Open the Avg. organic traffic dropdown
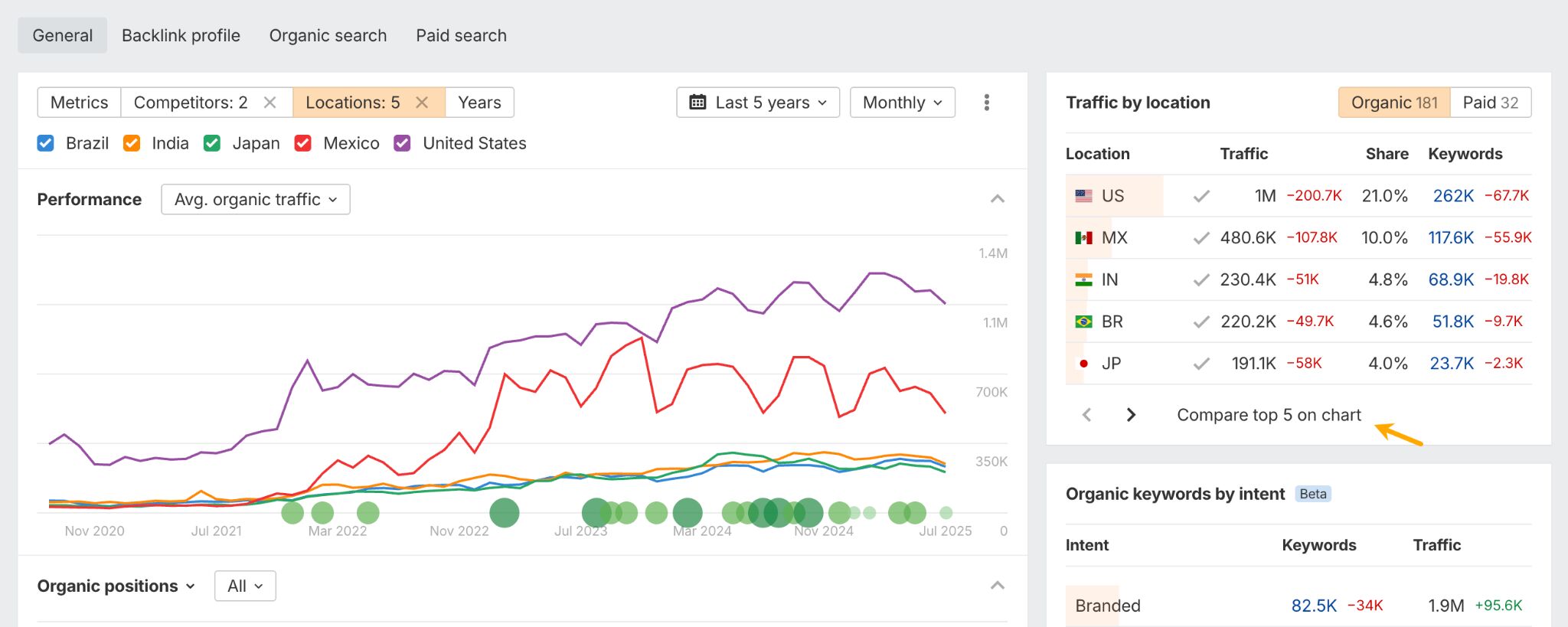This screenshot has width=1568, height=627. [x=255, y=199]
